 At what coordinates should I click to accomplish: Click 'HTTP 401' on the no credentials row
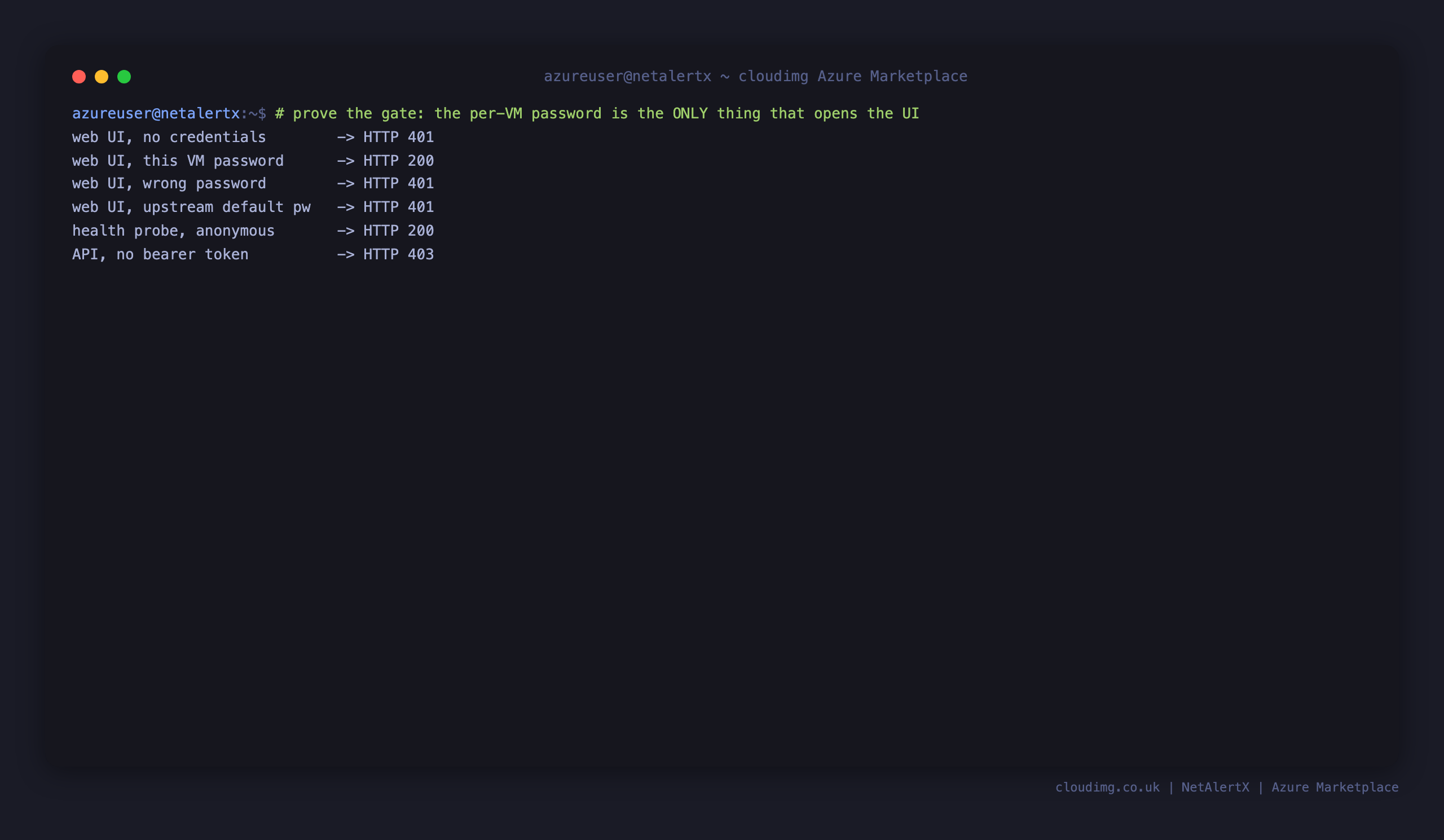(398, 137)
